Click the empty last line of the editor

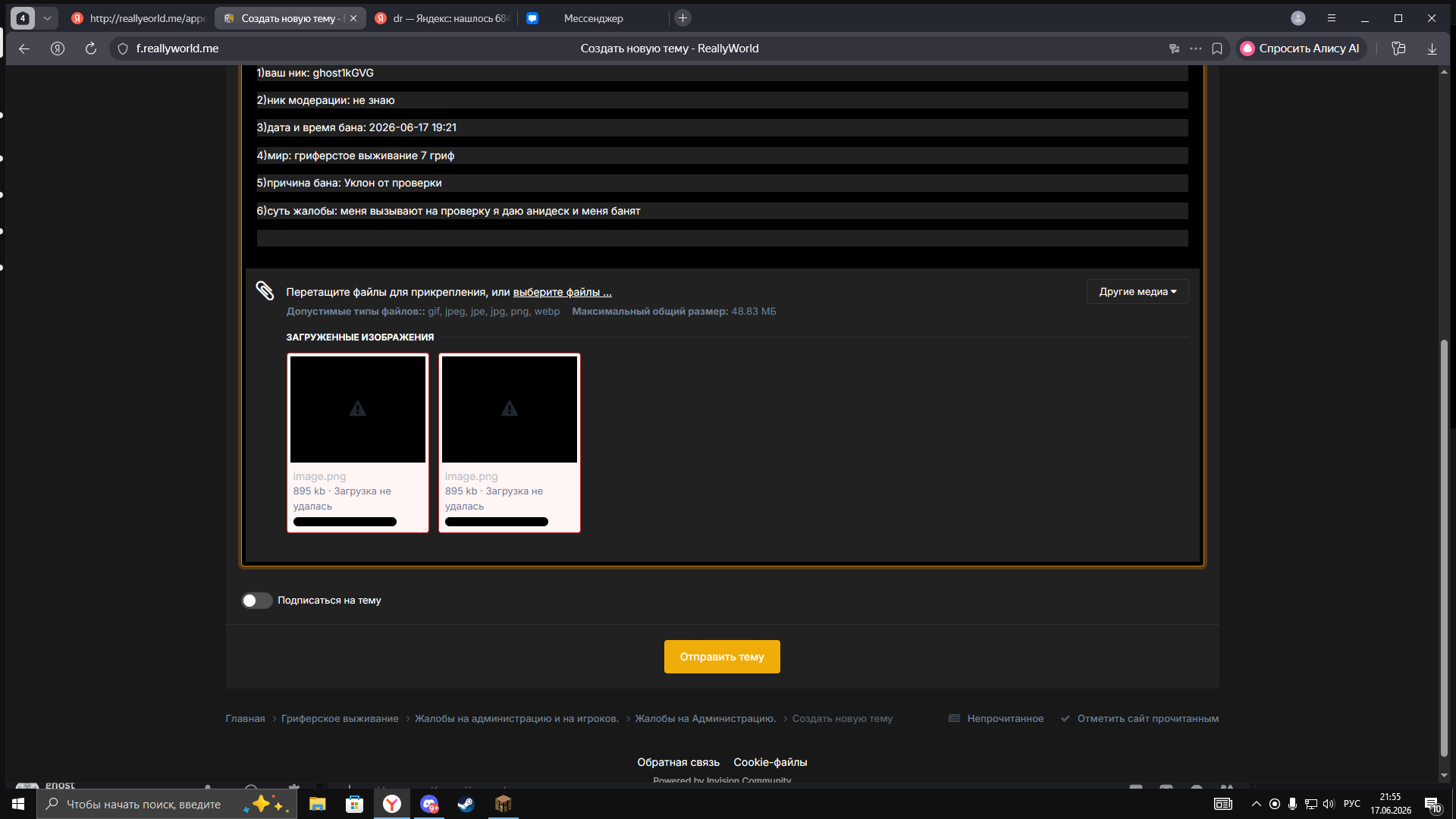pyautogui.click(x=722, y=238)
